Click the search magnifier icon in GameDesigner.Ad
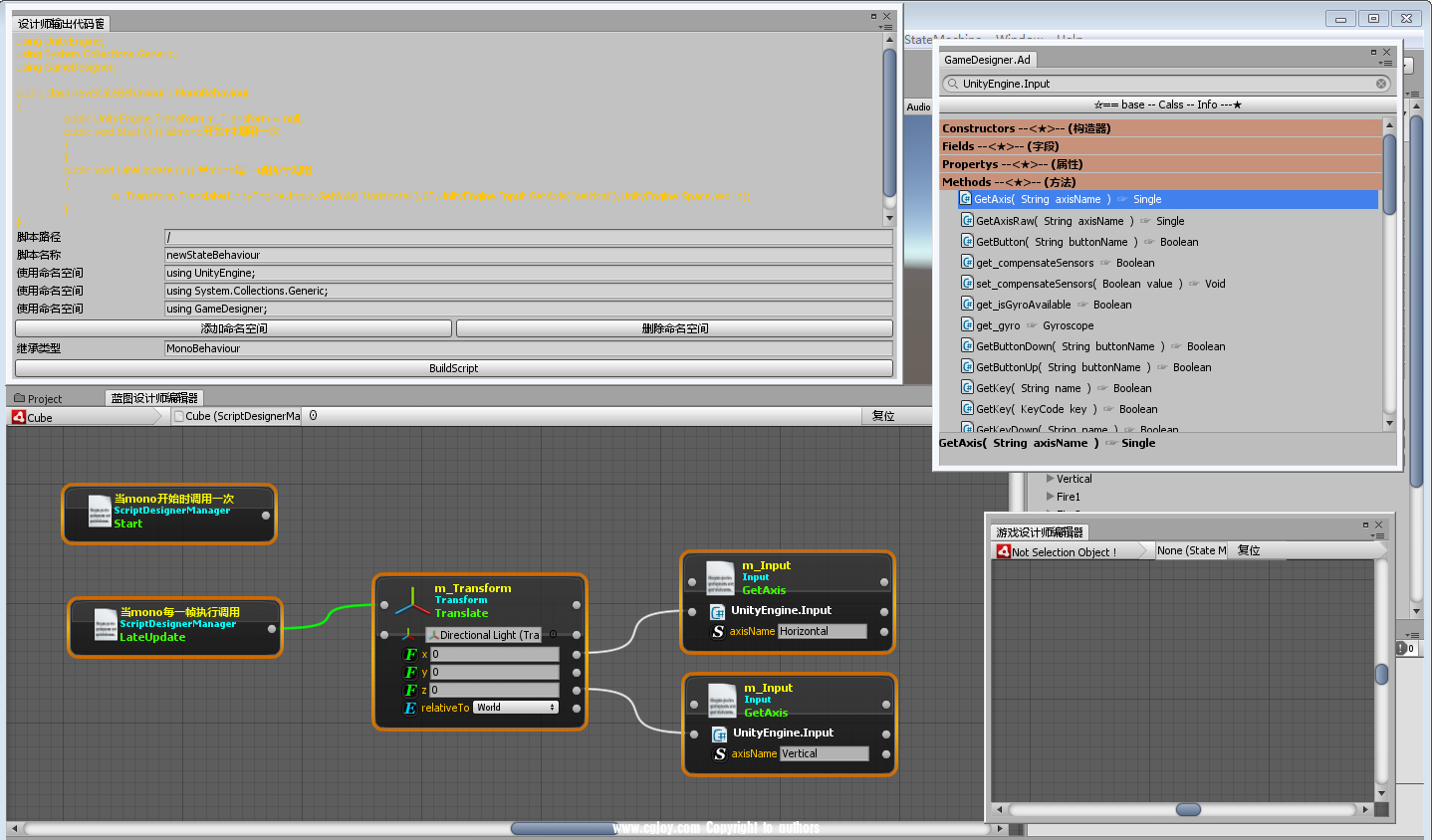 click(953, 84)
